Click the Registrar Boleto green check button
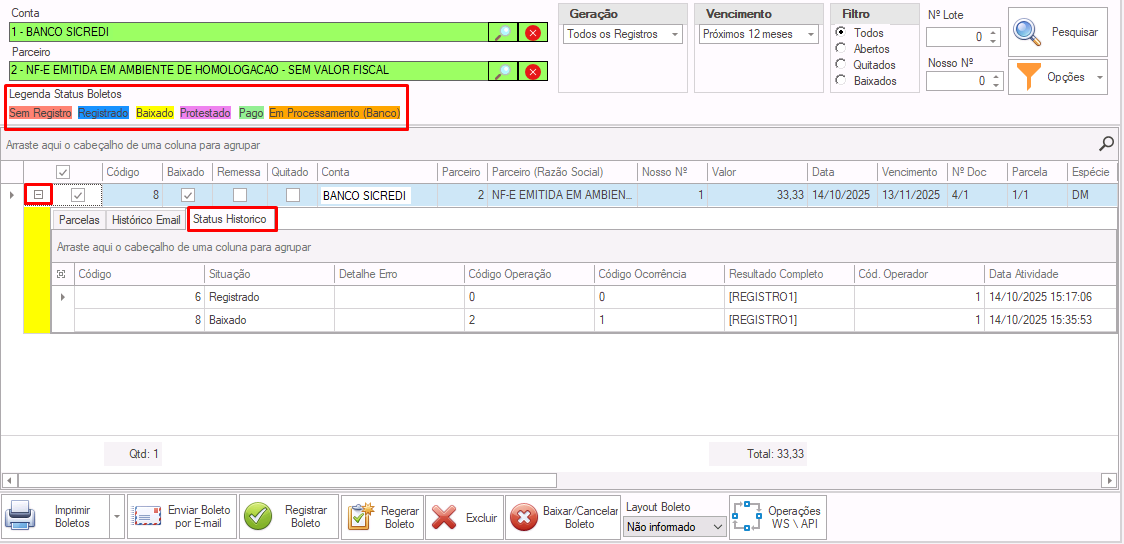 coord(288,517)
